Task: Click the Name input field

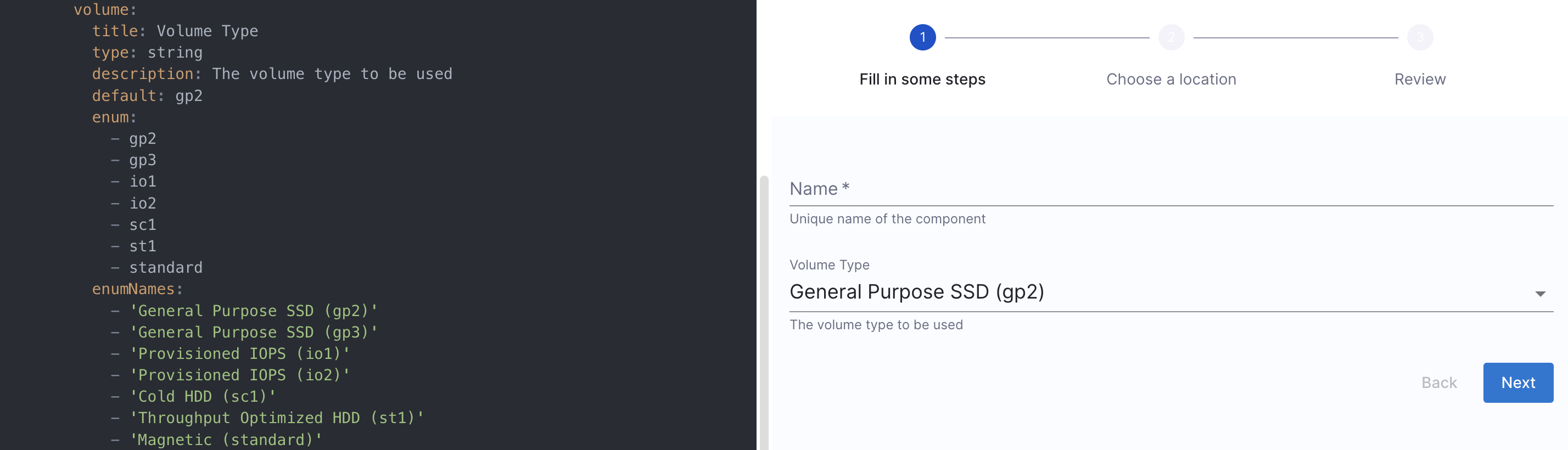Action: pos(1169,190)
